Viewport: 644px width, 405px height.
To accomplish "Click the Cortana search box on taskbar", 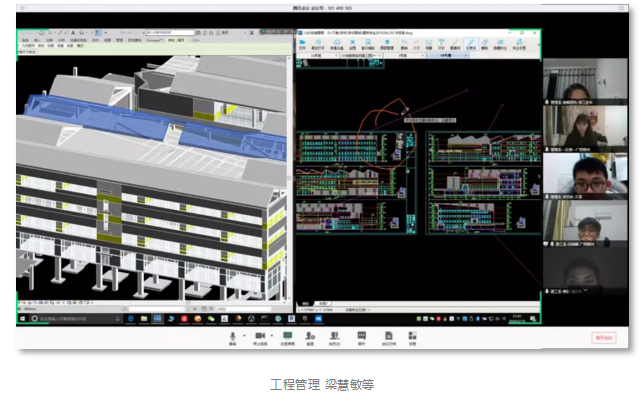I will coord(76,319).
